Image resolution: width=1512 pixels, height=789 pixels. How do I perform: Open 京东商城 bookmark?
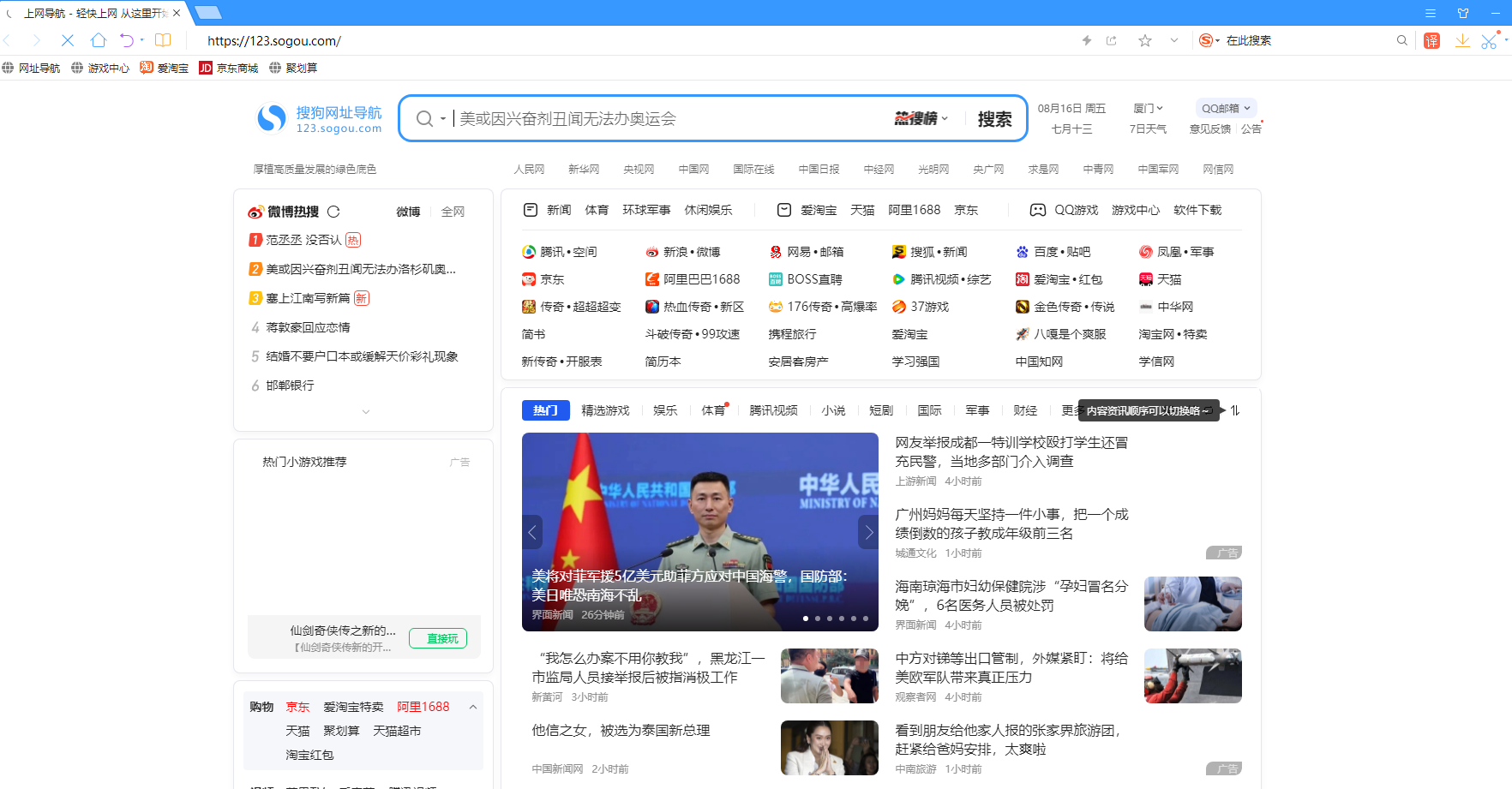[x=229, y=68]
